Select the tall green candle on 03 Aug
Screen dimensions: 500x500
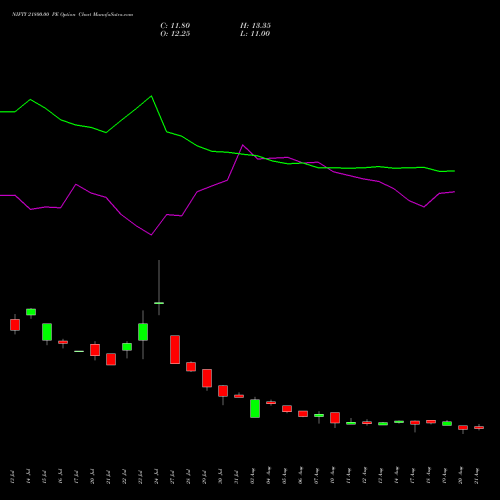pos(255,408)
